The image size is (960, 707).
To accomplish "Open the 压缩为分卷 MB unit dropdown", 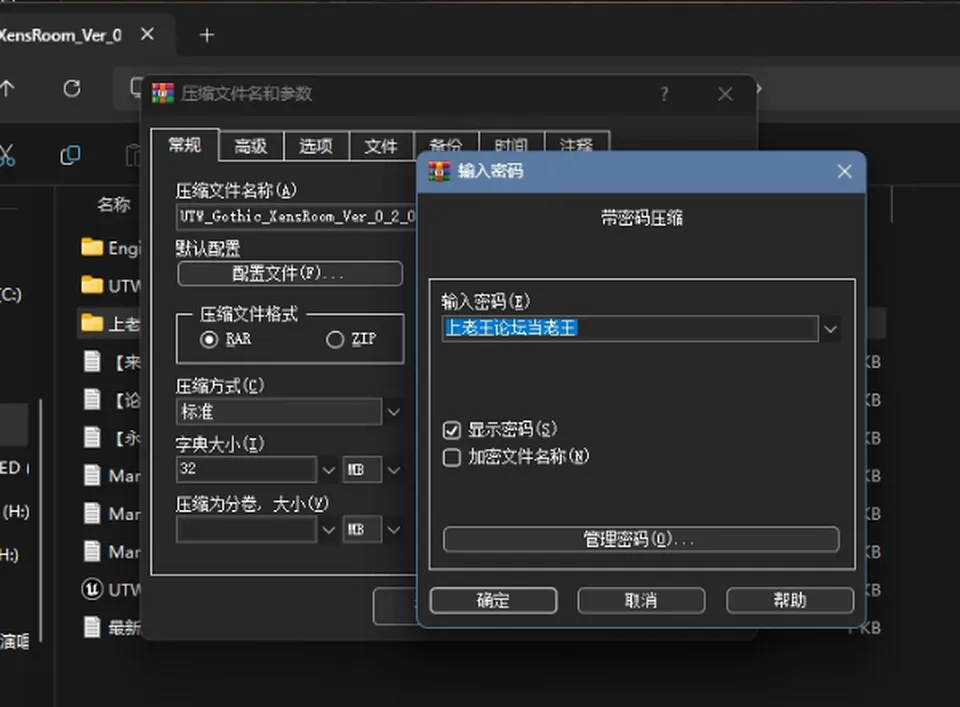I will click(394, 529).
